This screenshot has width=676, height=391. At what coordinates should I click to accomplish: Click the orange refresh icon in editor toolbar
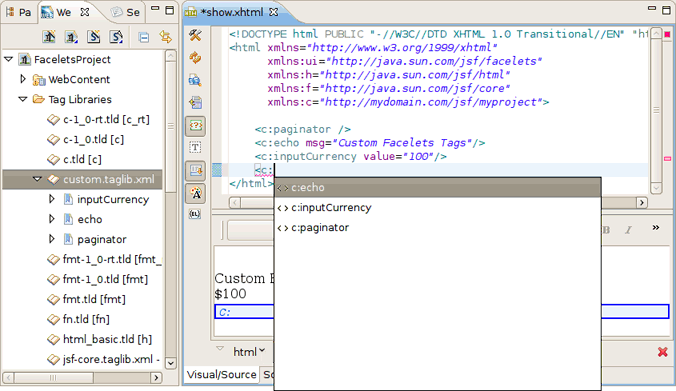pyautogui.click(x=195, y=58)
